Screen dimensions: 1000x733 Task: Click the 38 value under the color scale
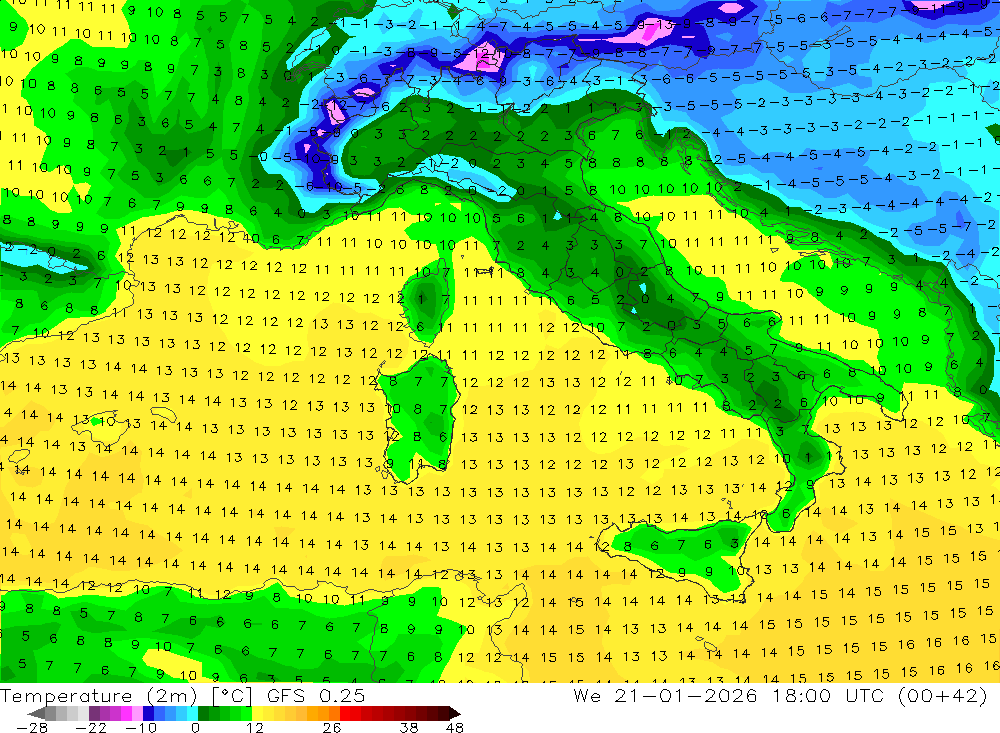point(409,727)
